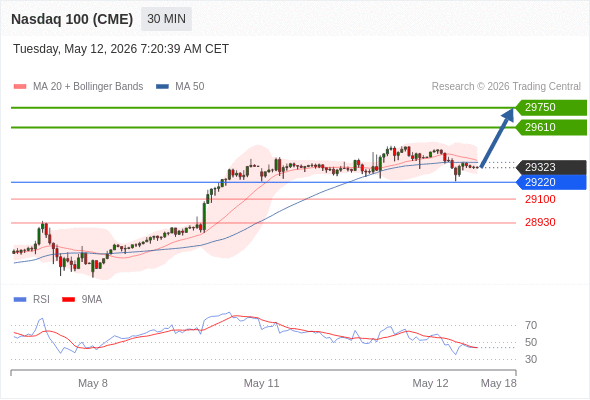The width and height of the screenshot is (590, 400).
Task: Click the Research © 2026 Trading Central credit
Action: point(506,87)
